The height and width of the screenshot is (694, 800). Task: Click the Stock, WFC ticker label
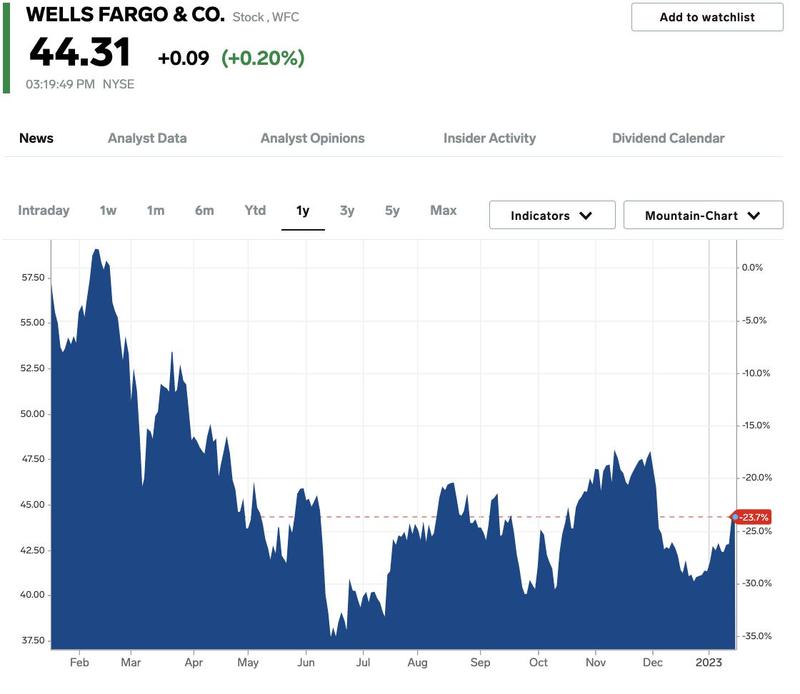click(x=266, y=17)
